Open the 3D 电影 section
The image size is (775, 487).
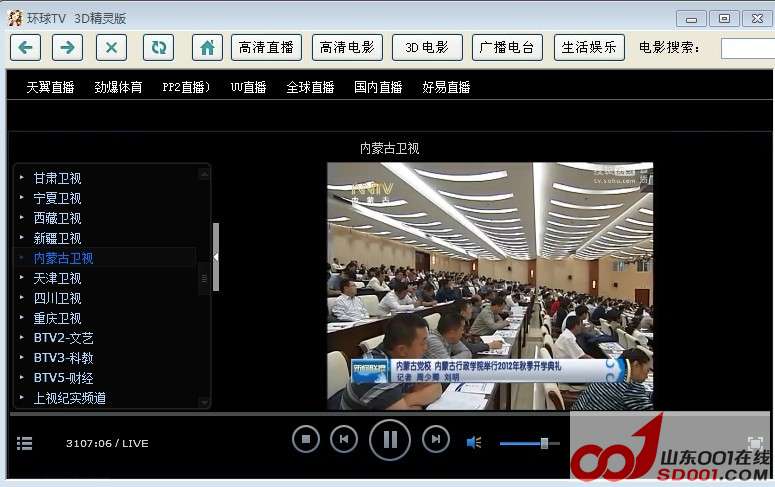[427, 47]
